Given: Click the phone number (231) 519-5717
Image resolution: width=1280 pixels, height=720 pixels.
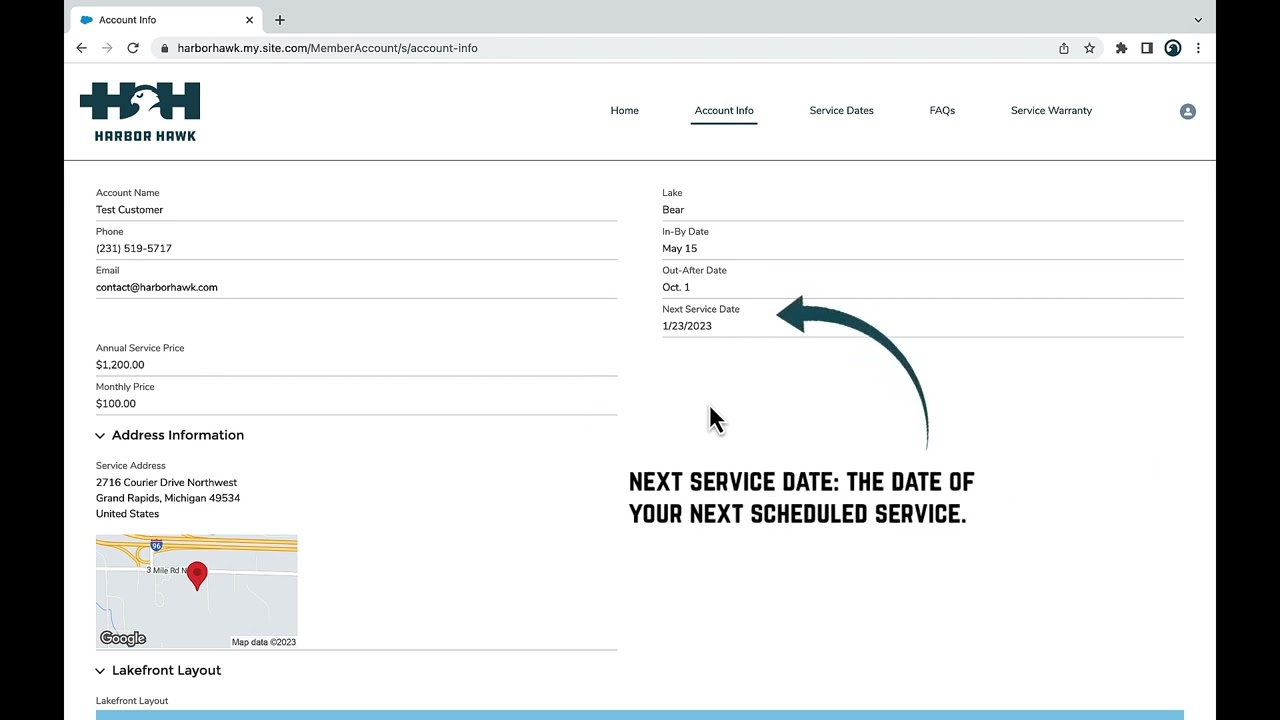Looking at the screenshot, I should 134,249.
